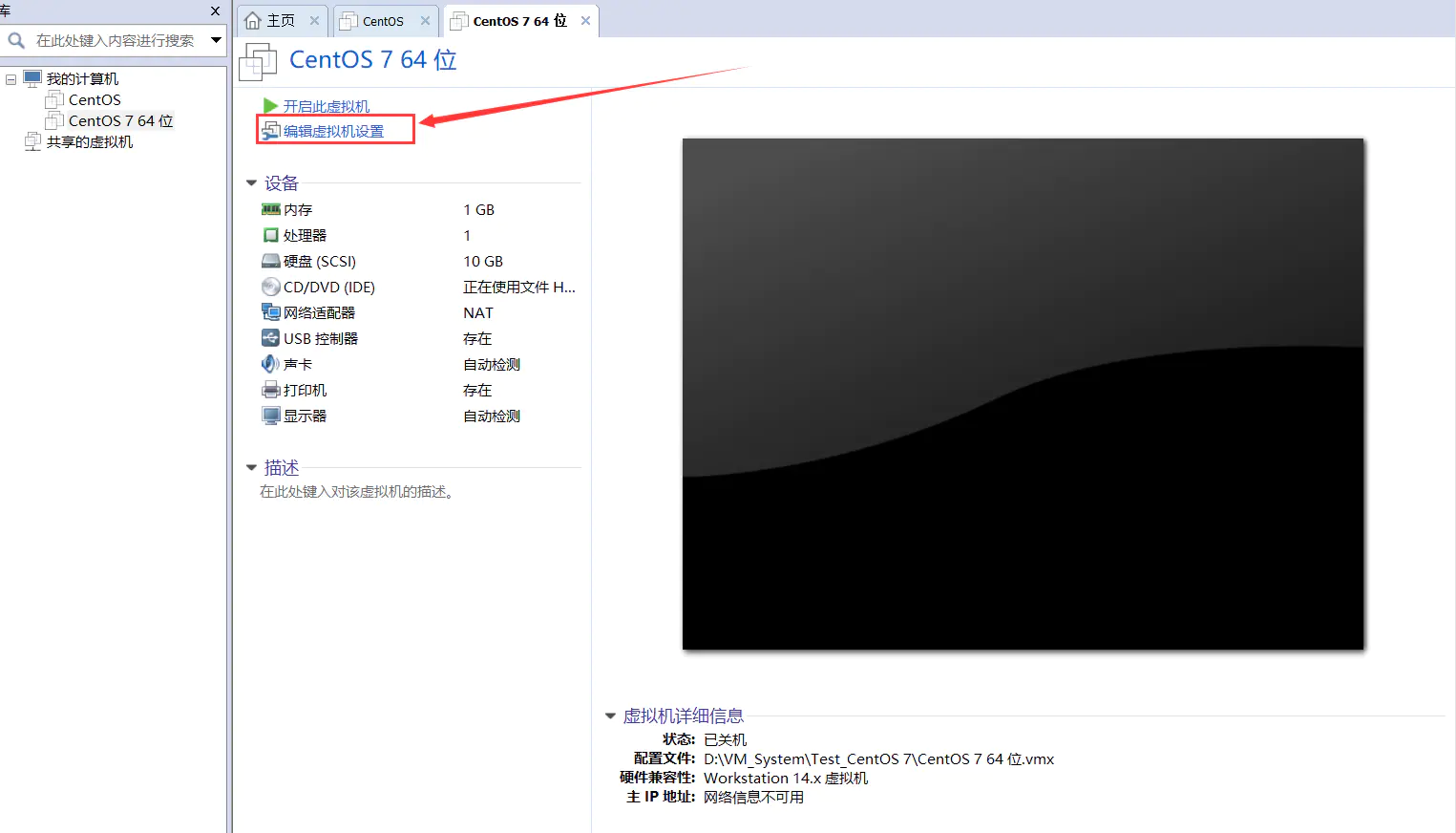The image size is (1456, 833).
Task: Open the 网络适配器 device setting
Action: pos(319,312)
